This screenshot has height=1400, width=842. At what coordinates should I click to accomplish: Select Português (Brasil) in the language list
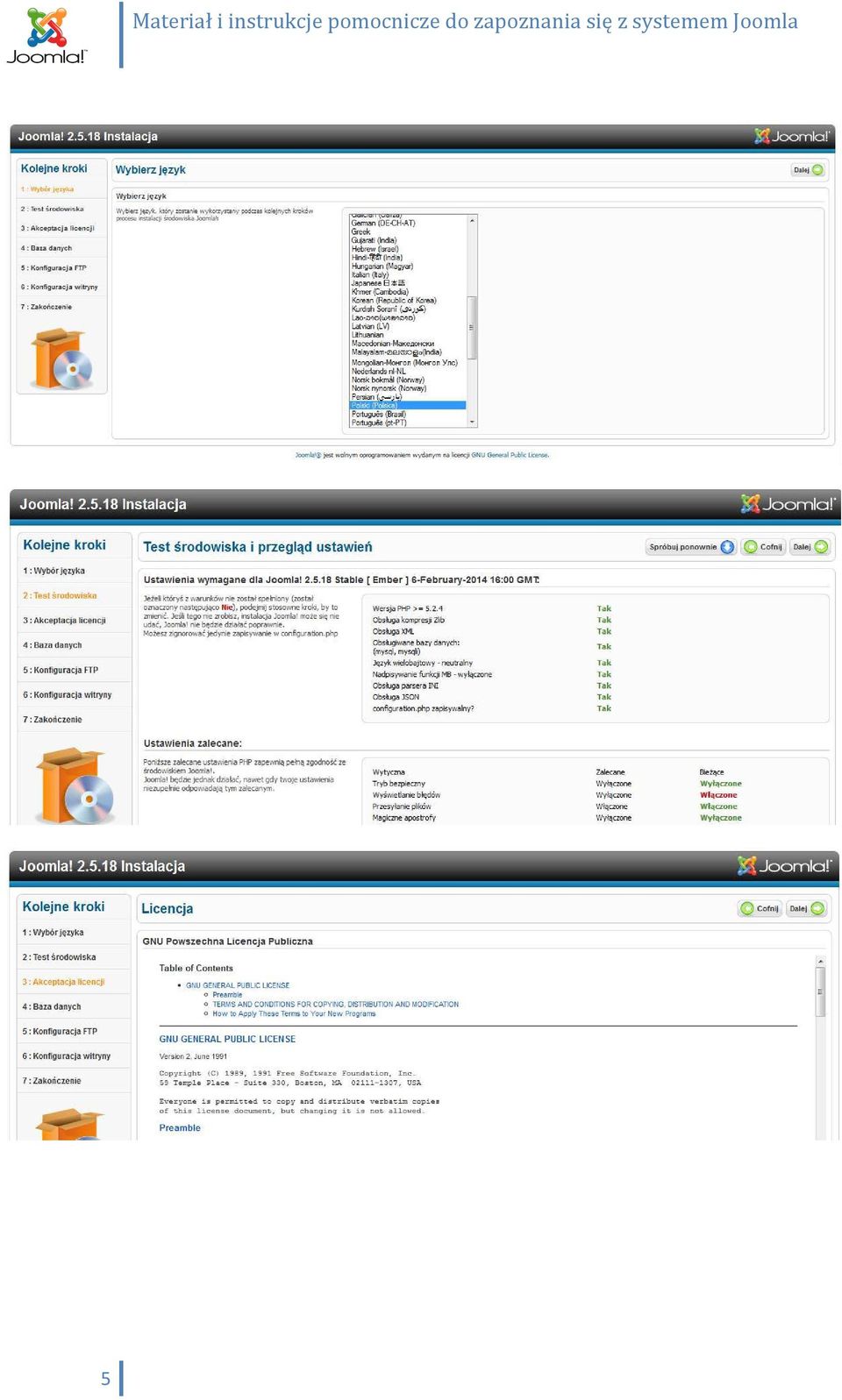click(x=378, y=415)
